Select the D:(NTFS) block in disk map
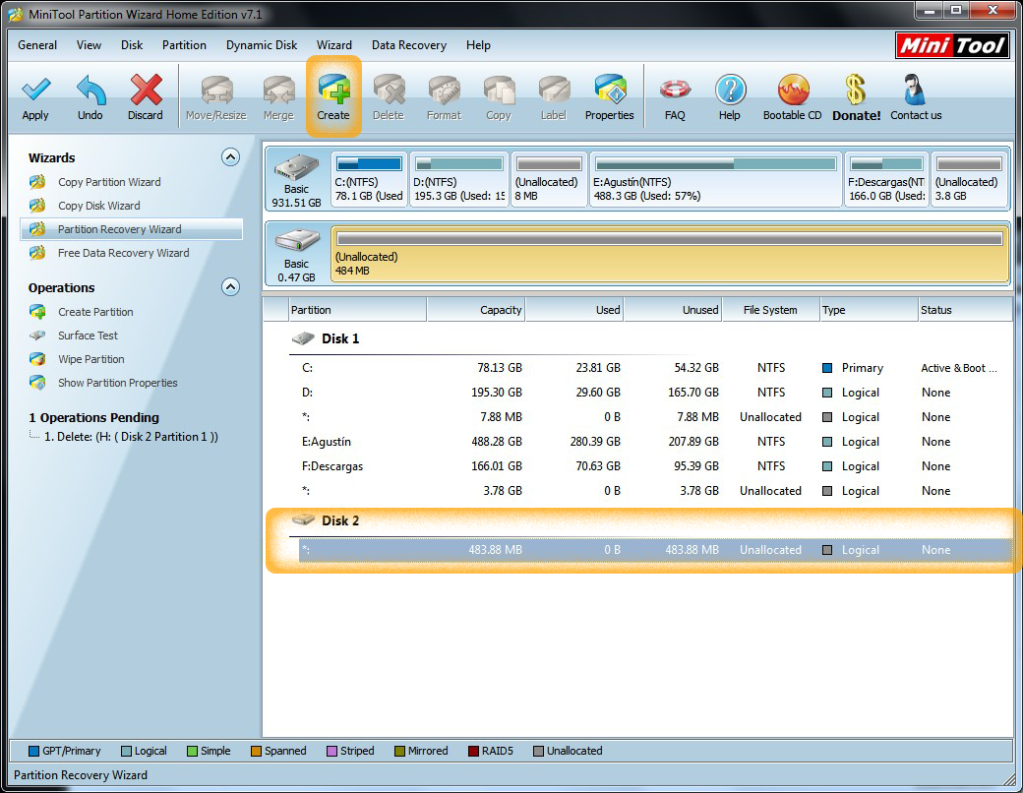1023x793 pixels. (x=459, y=179)
